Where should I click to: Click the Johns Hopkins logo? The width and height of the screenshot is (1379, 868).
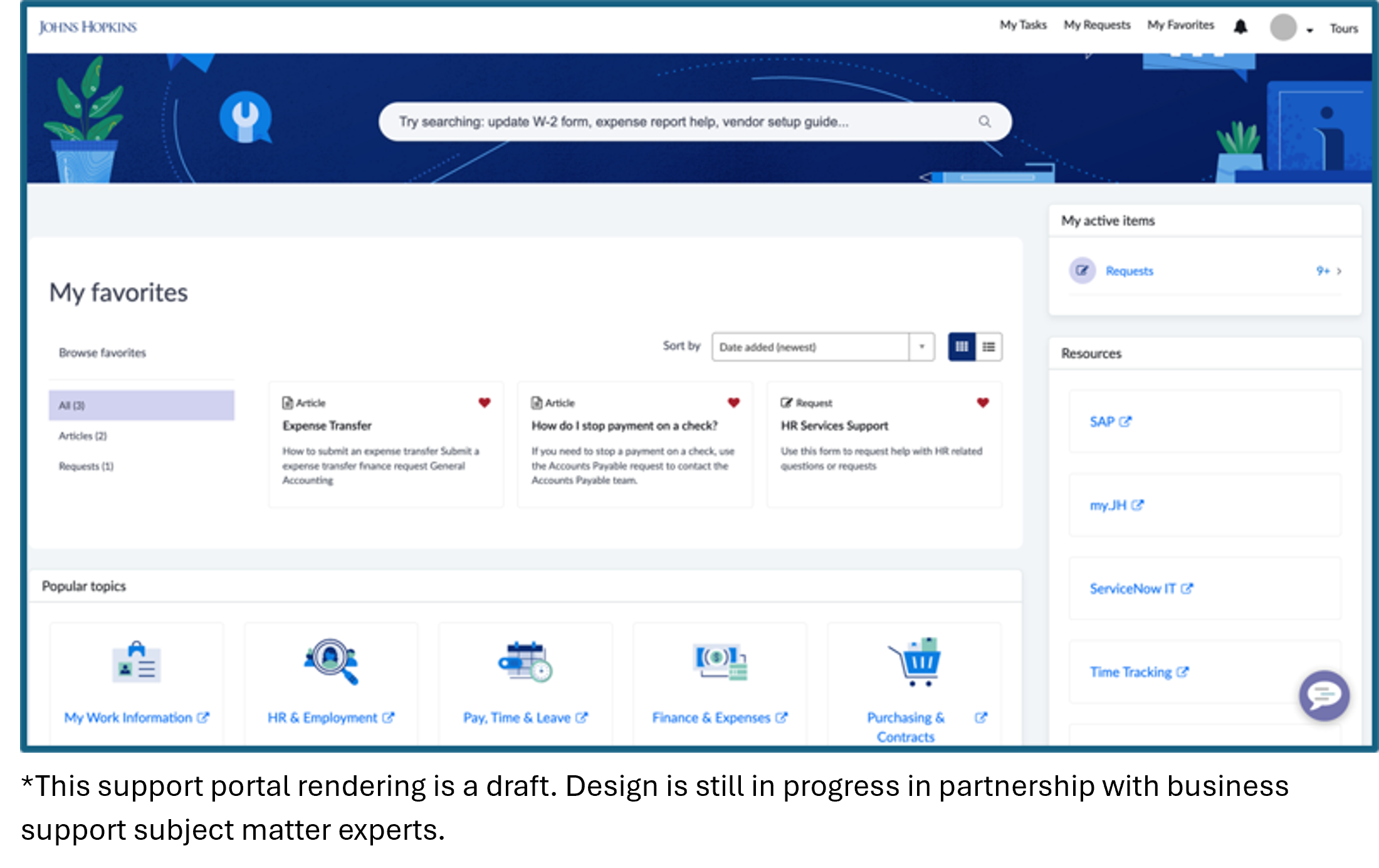[x=88, y=27]
